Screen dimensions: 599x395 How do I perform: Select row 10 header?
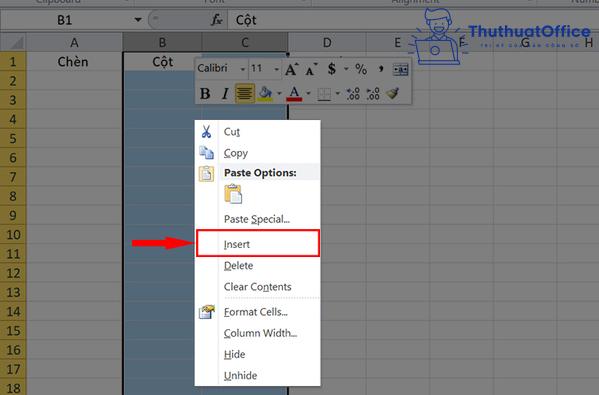(x=13, y=235)
